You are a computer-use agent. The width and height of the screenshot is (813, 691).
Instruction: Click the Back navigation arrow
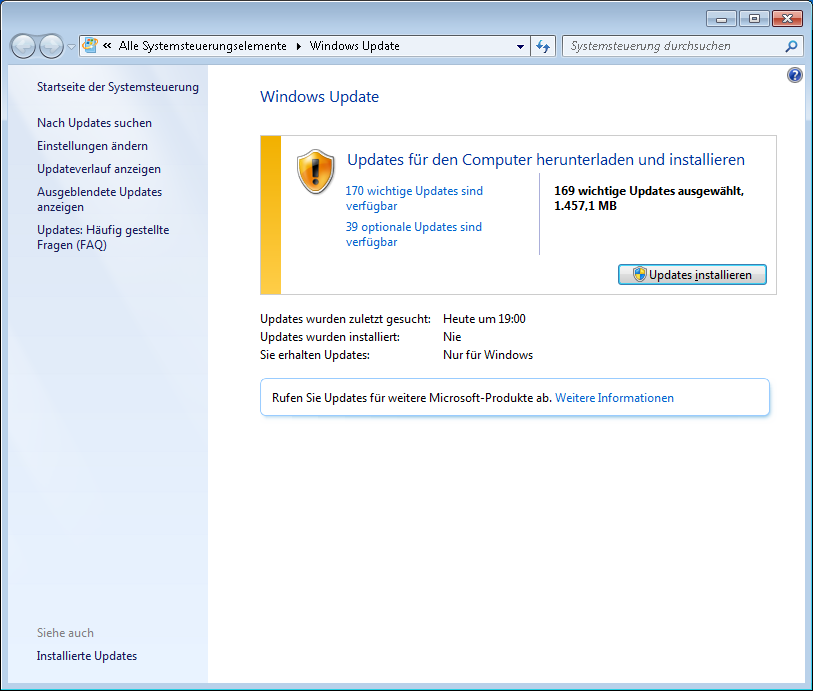click(x=23, y=47)
